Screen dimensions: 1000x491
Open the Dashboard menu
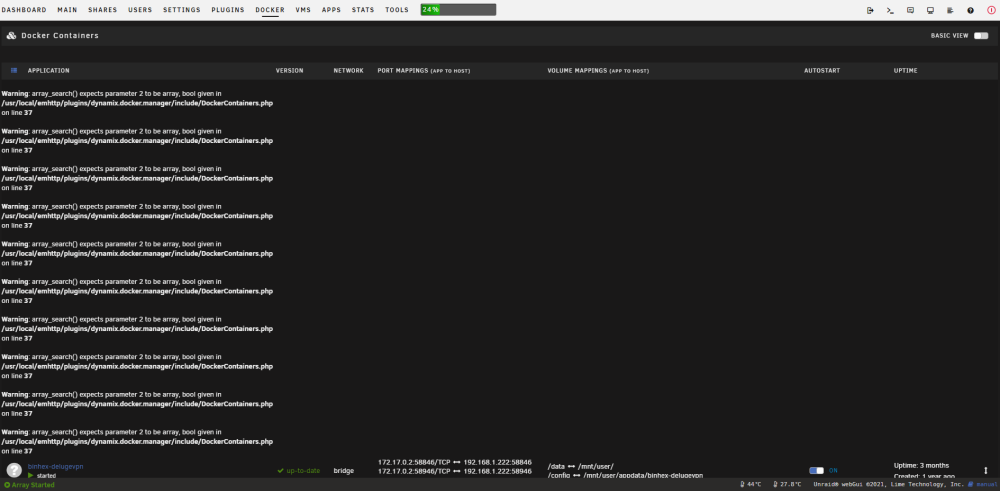click(x=24, y=10)
